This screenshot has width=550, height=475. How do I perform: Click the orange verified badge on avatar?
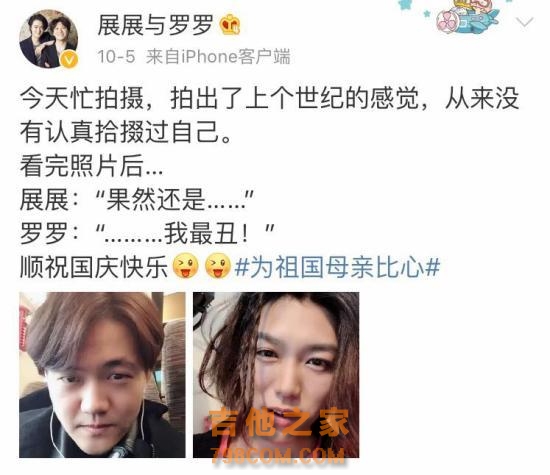click(x=69, y=60)
